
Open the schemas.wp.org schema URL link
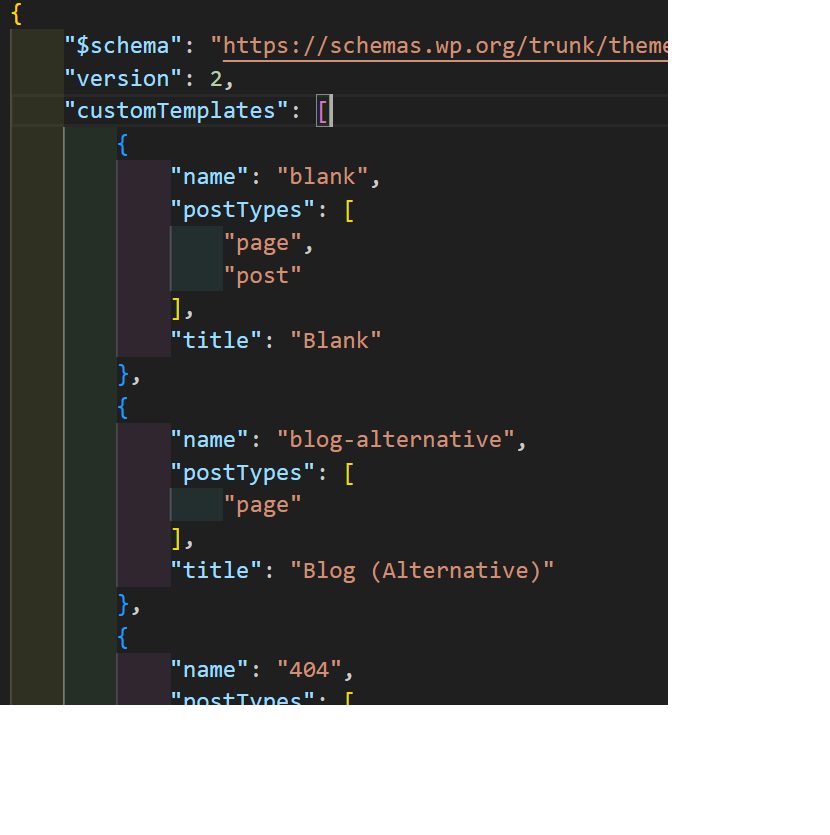click(x=445, y=46)
